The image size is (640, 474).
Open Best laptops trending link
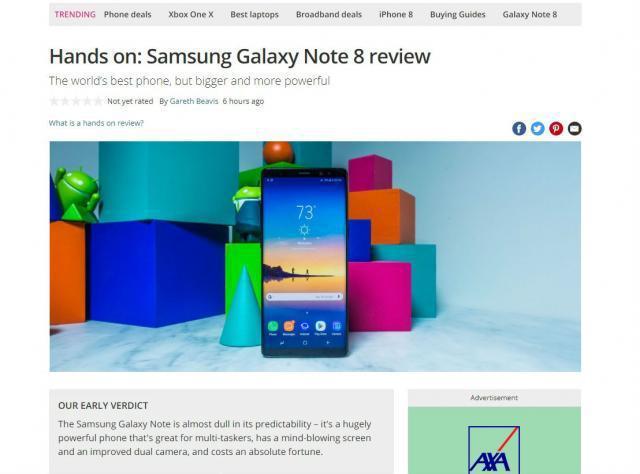tap(254, 14)
